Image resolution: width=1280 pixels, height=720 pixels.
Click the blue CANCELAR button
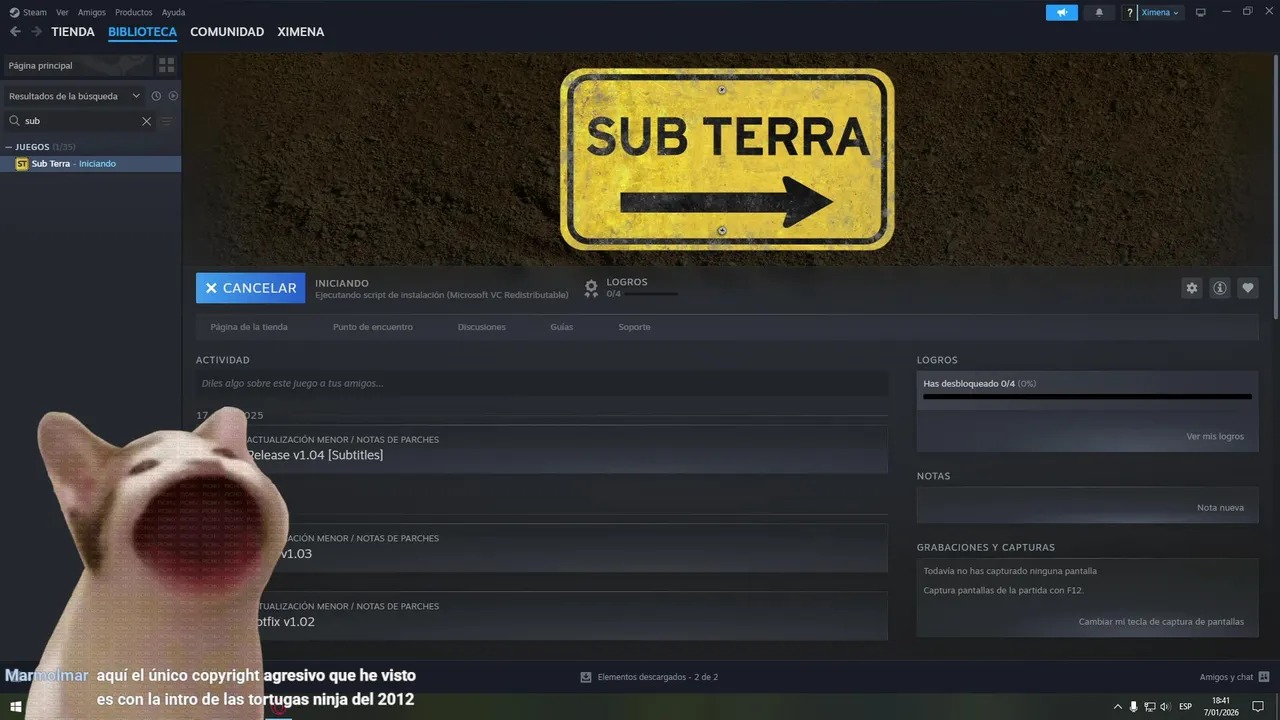251,288
